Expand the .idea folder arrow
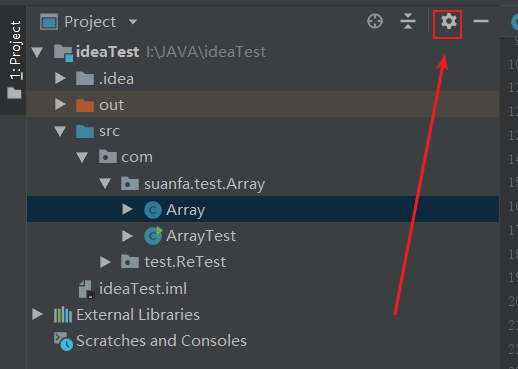Image resolution: width=518 pixels, height=369 pixels. [60, 78]
